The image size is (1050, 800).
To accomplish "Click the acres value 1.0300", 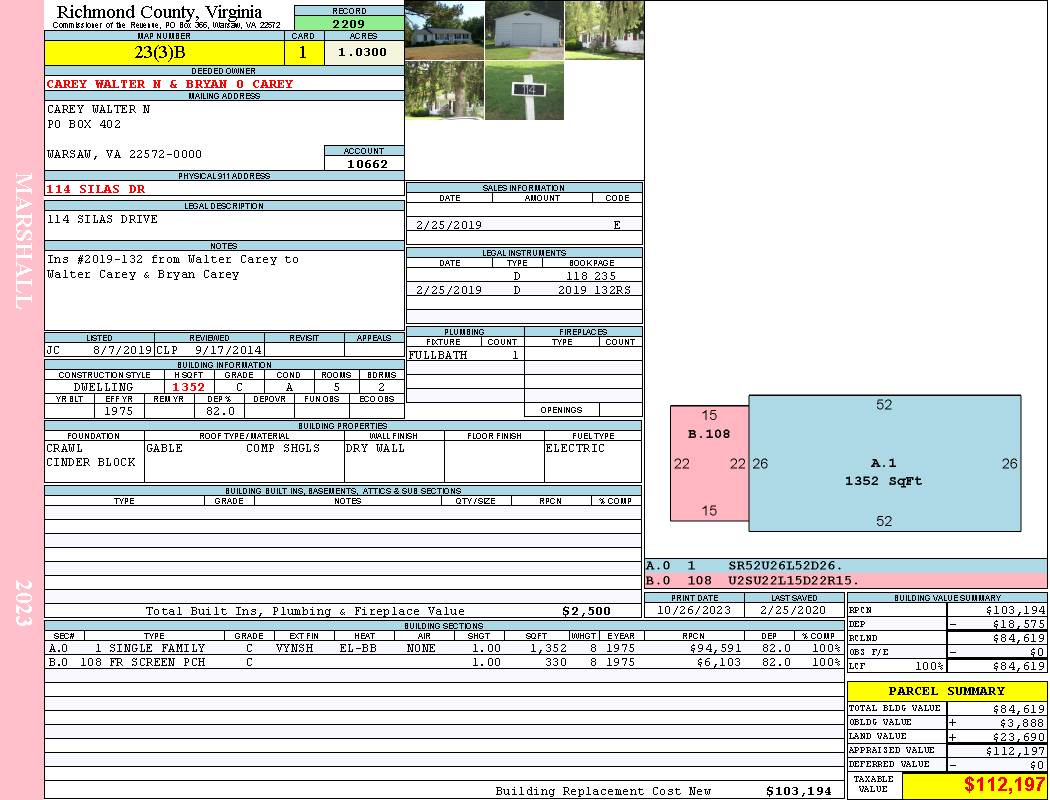I will (x=363, y=53).
